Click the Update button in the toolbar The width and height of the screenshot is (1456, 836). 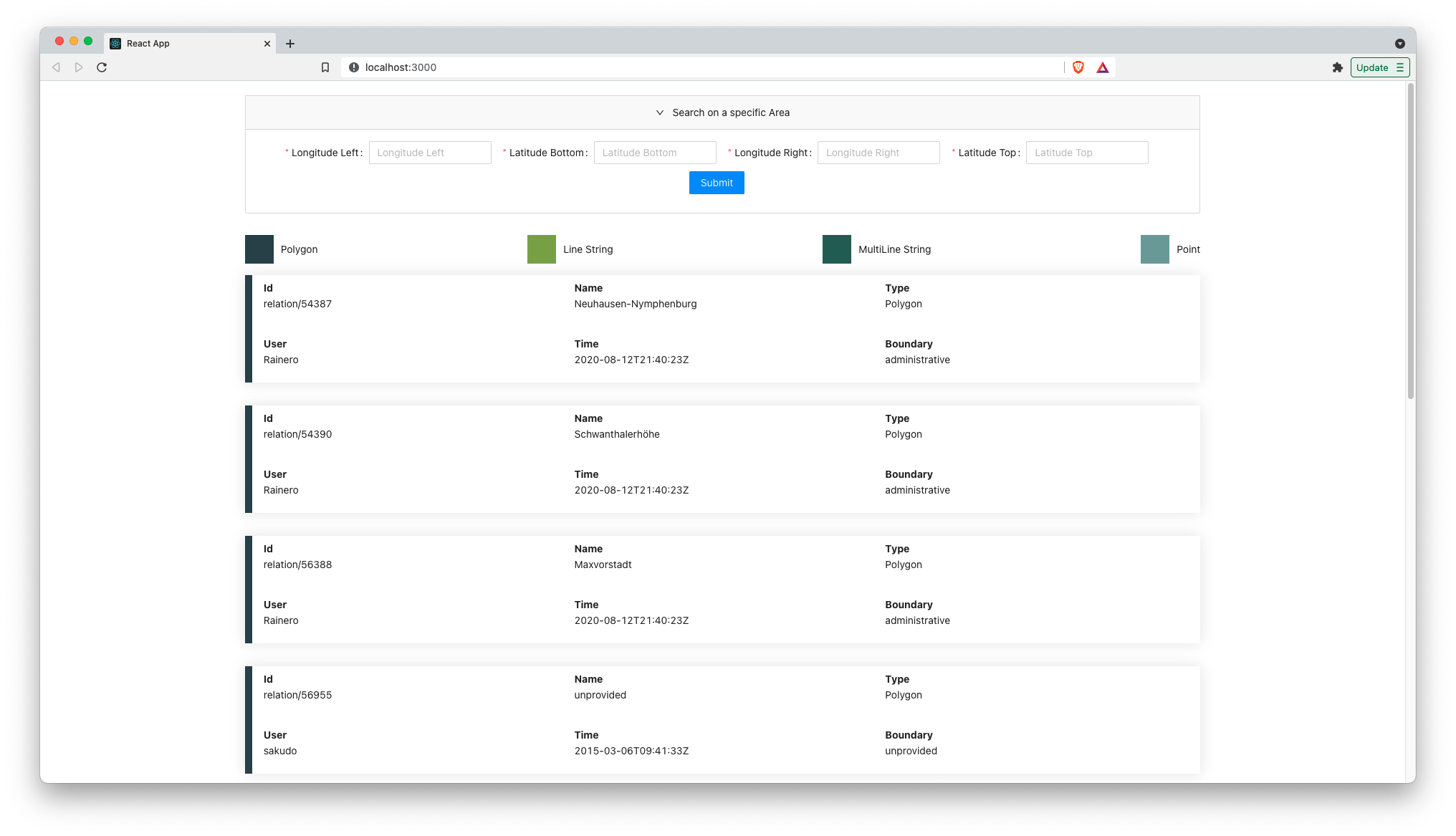click(1371, 67)
